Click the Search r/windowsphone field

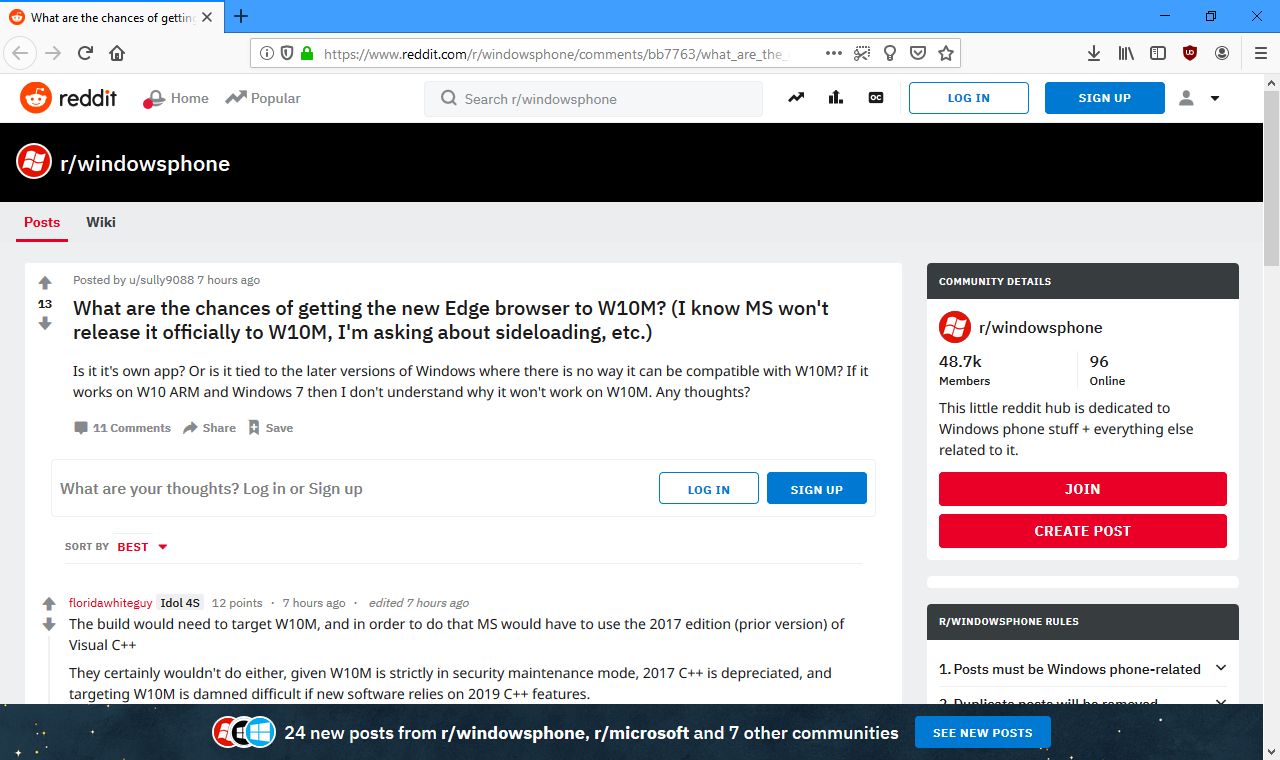[x=594, y=99]
